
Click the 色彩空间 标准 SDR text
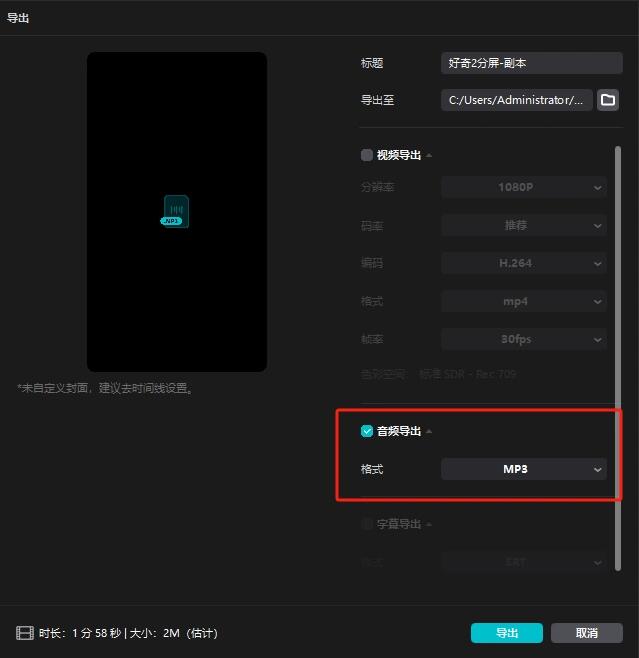(438, 374)
